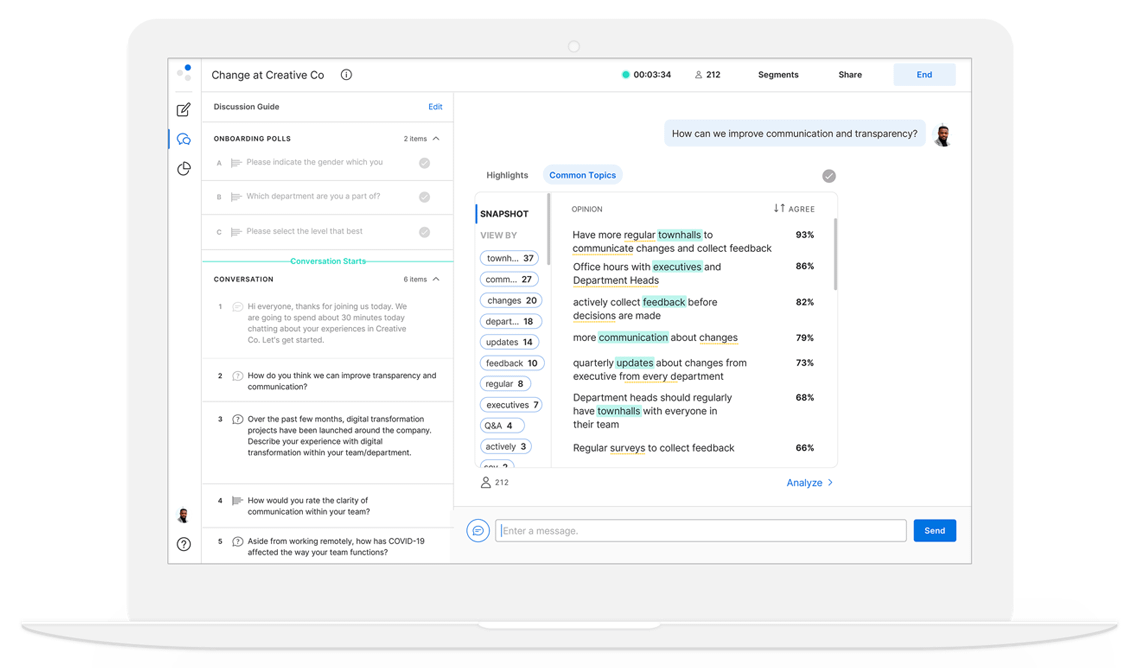This screenshot has height=668, width=1140.
Task: Collapse the Conversation section
Action: pyautogui.click(x=436, y=279)
